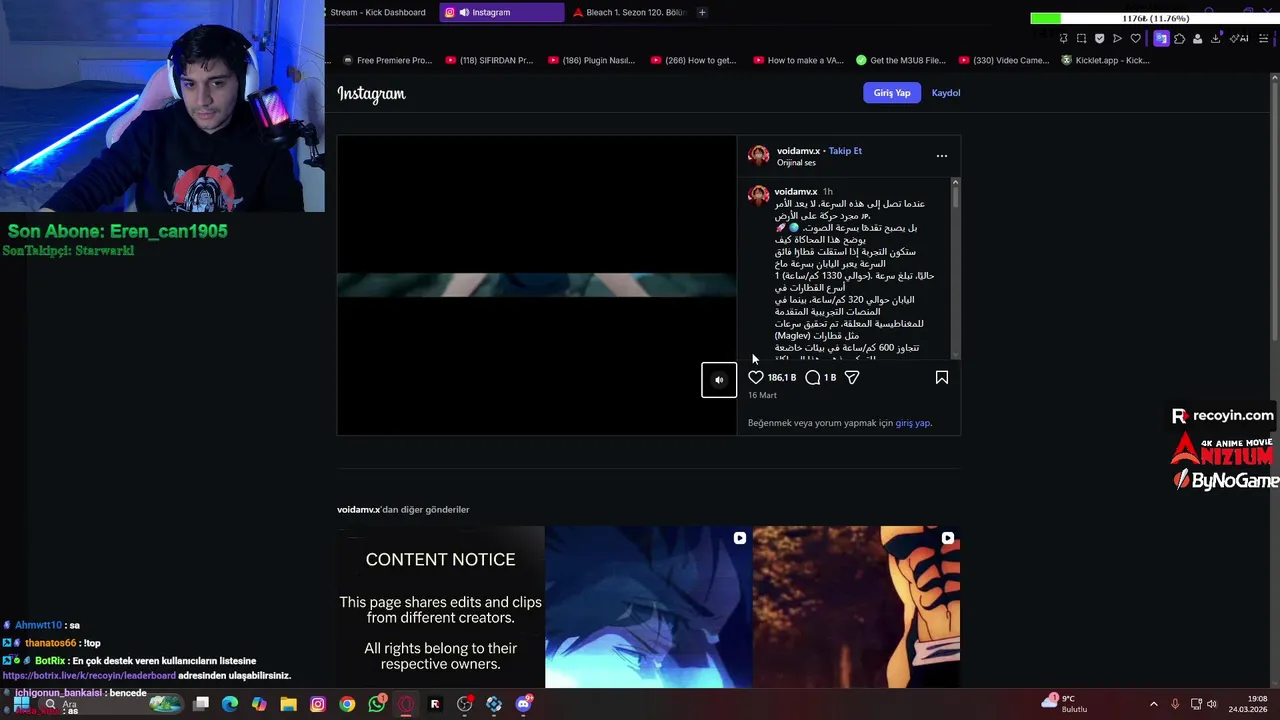Click giriş yap link below the post
This screenshot has width=1280, height=720.
pyautogui.click(x=913, y=423)
